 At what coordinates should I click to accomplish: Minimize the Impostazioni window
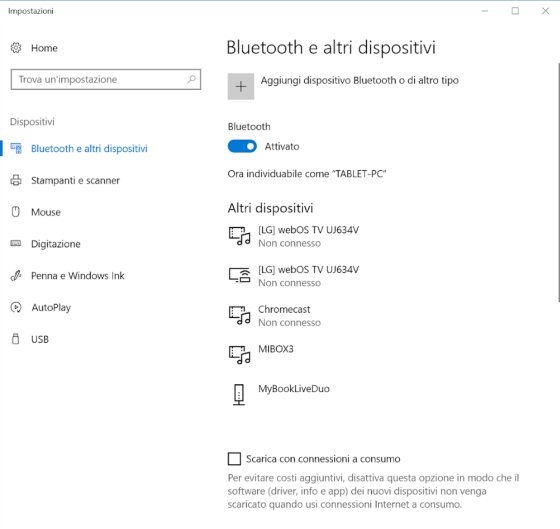(x=485, y=11)
